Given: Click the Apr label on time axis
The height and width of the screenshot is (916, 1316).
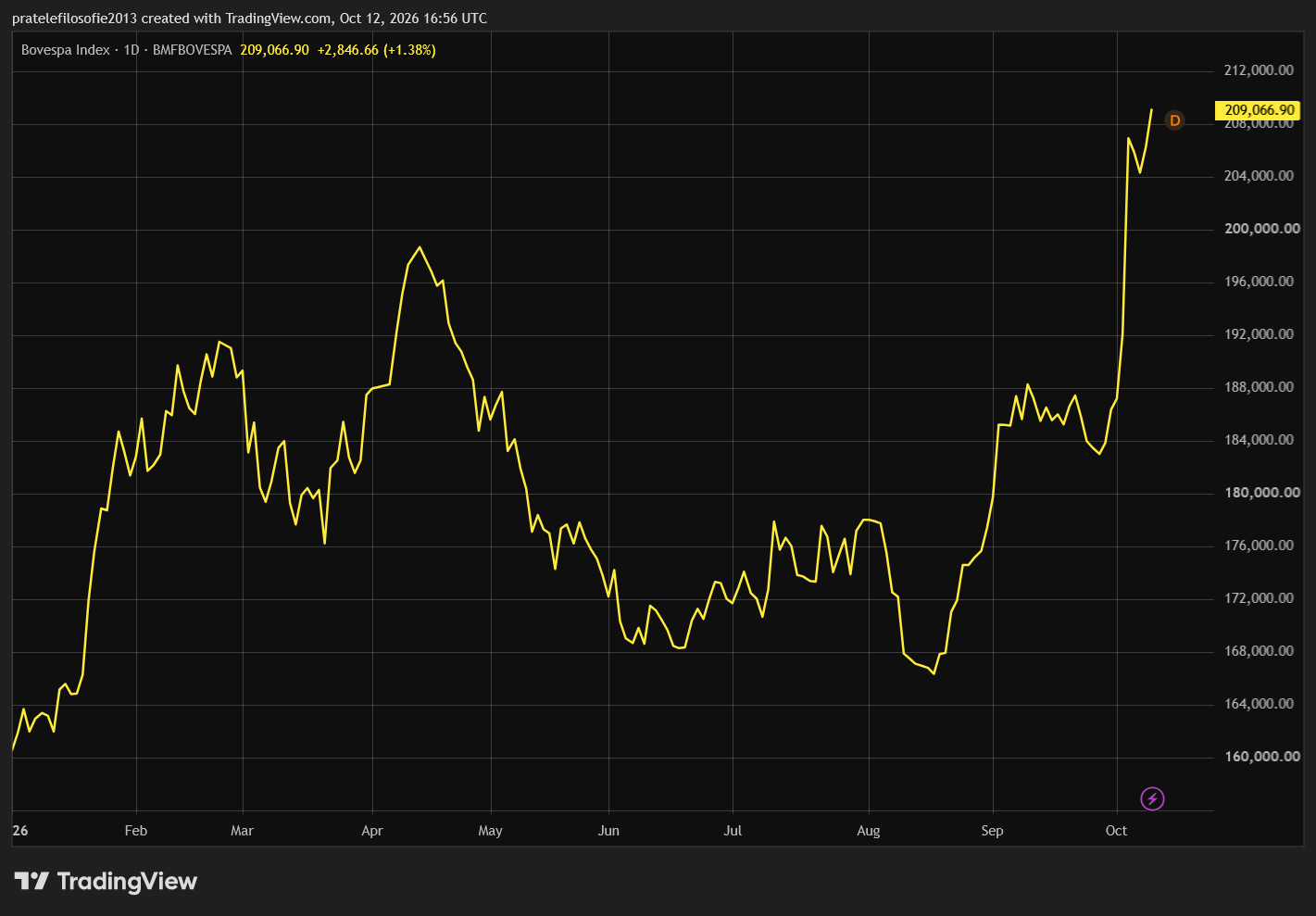Looking at the screenshot, I should tap(372, 831).
